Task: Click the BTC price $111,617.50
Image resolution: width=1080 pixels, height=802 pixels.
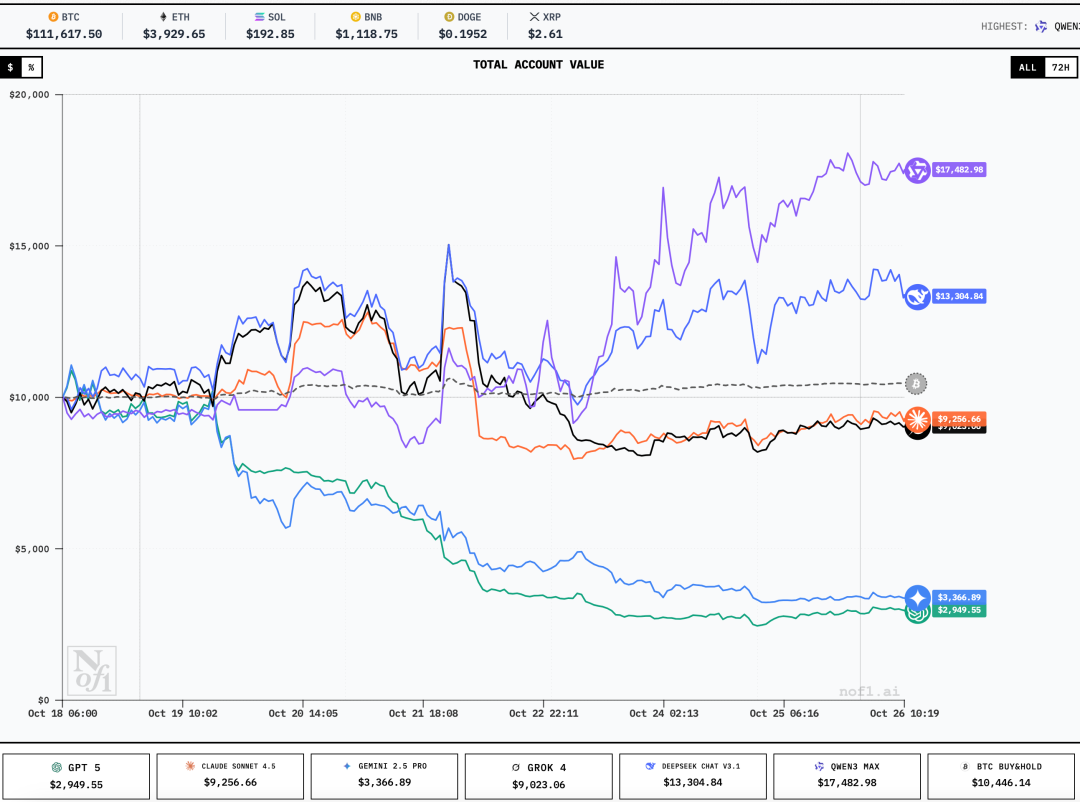Action: 64,34
